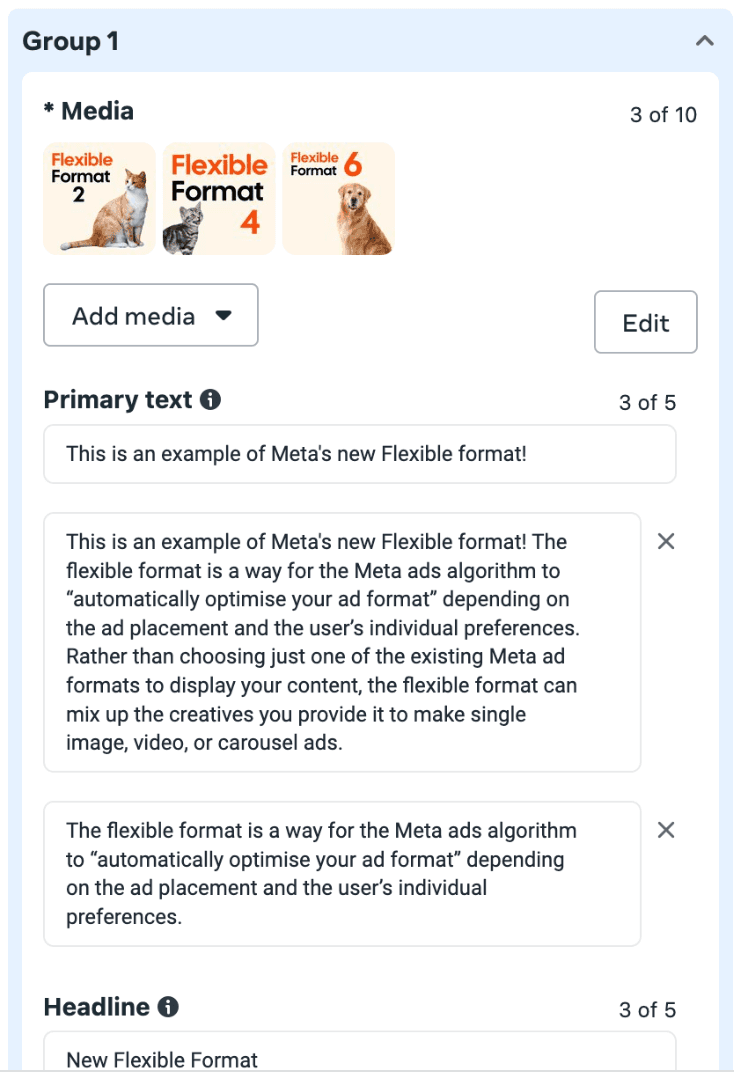Click the Edit button for media

(646, 322)
